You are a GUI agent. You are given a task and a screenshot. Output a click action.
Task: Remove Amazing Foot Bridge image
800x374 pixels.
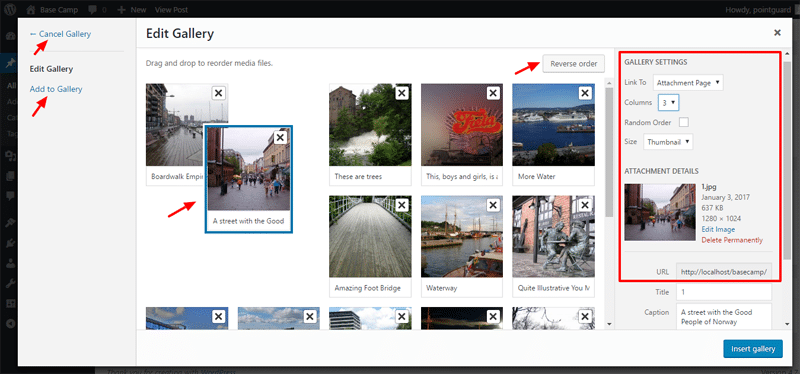point(402,205)
